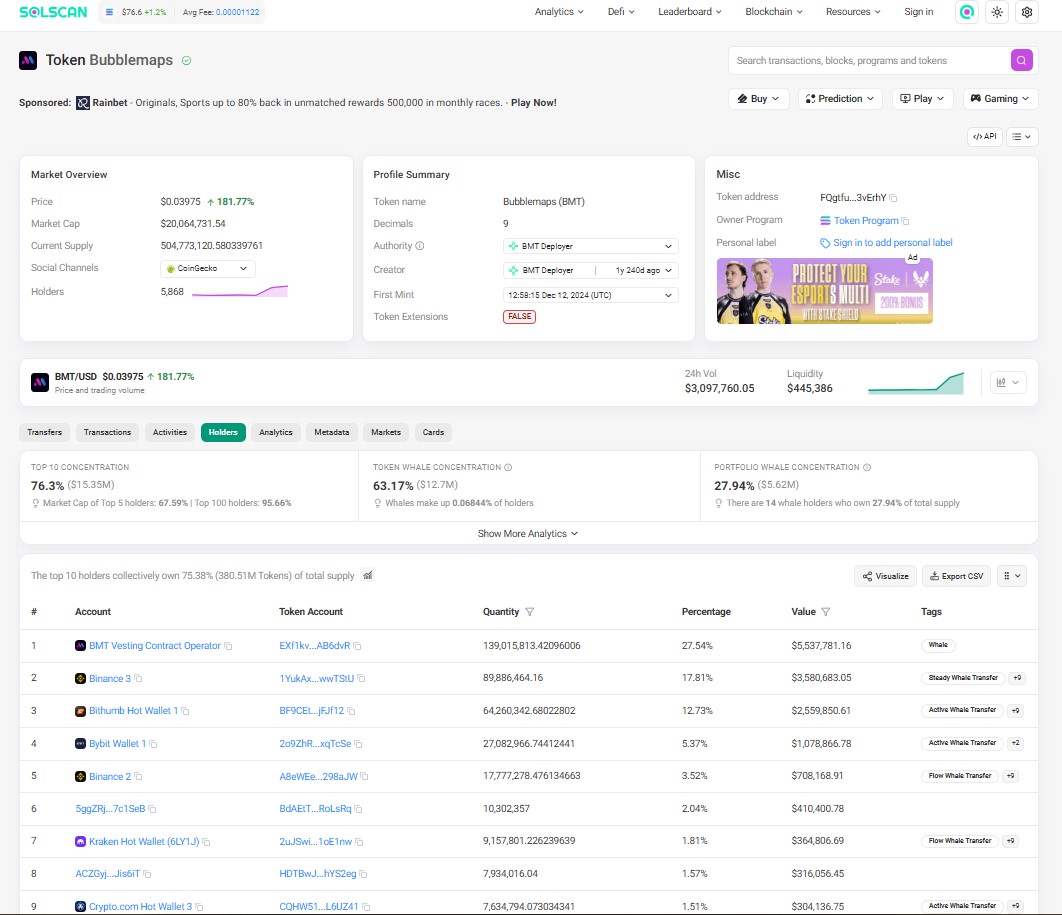The width and height of the screenshot is (1062, 915).
Task: Click the +9 tags badge for Binance 3
Action: [x=1016, y=678]
